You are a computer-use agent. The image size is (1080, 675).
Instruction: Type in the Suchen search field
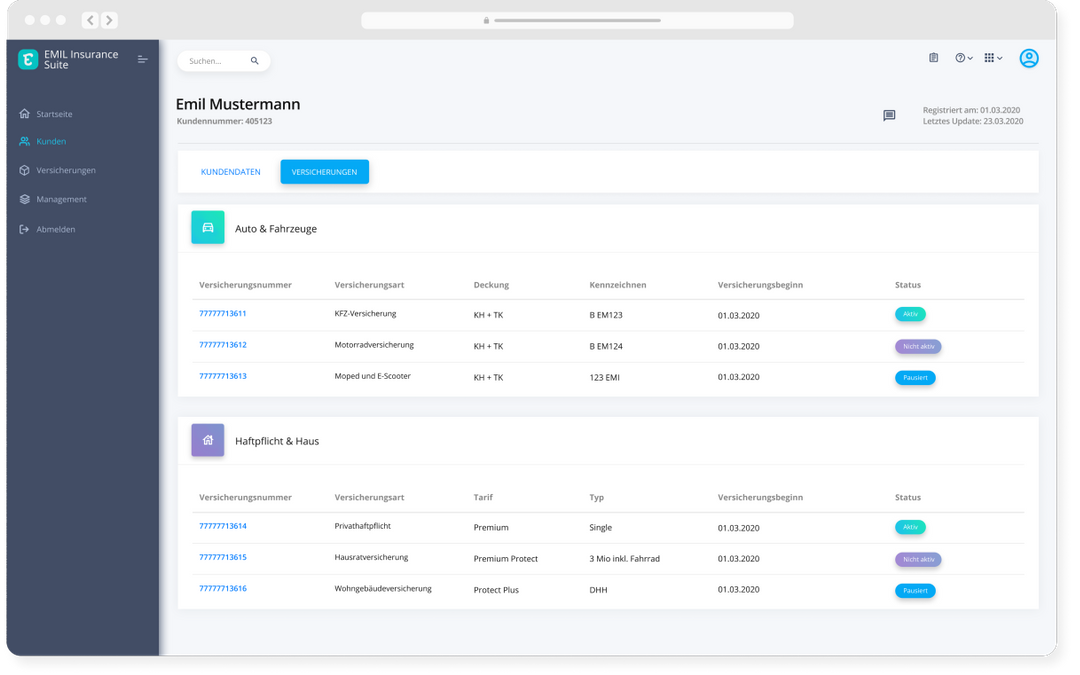[x=215, y=61]
